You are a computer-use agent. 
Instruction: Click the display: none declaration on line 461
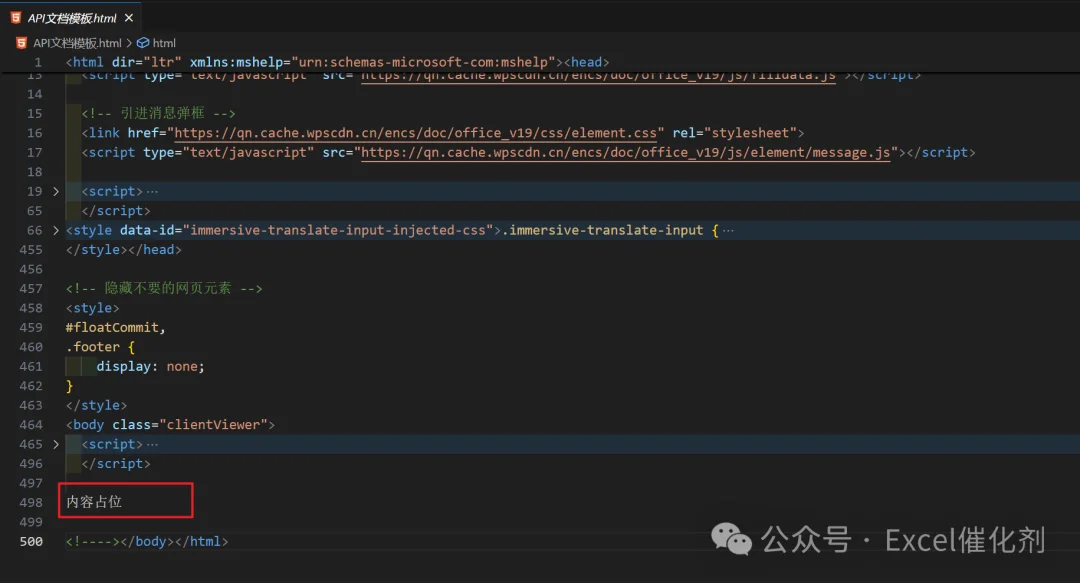point(150,367)
